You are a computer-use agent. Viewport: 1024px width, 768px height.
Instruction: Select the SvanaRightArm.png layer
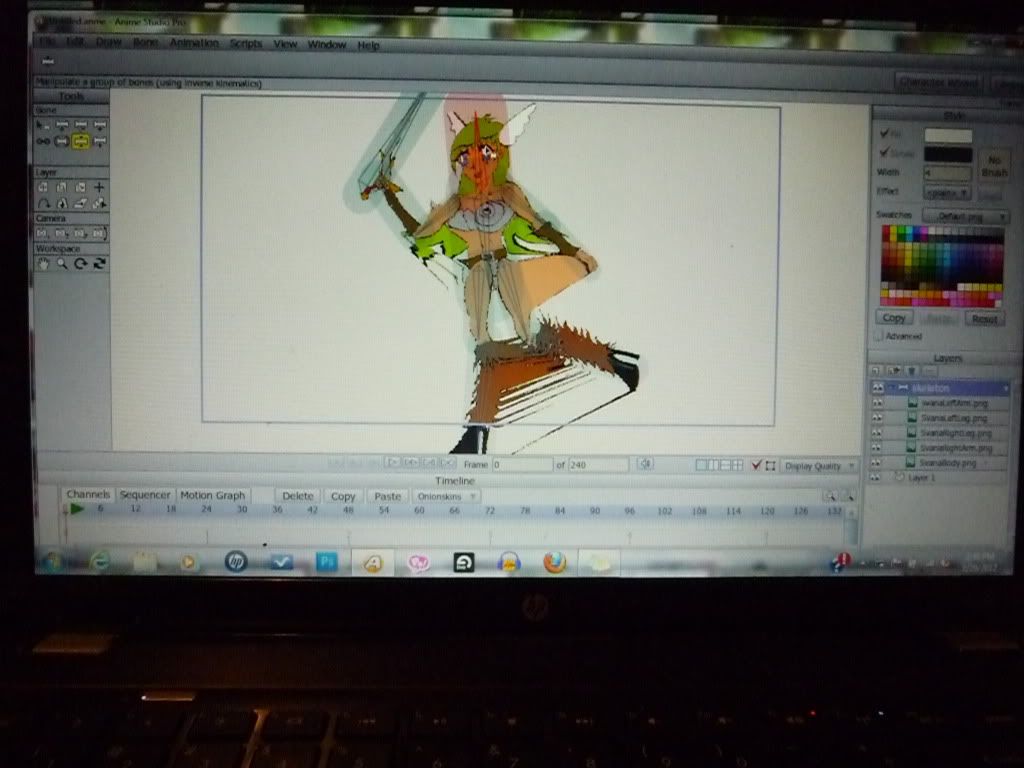click(x=955, y=448)
